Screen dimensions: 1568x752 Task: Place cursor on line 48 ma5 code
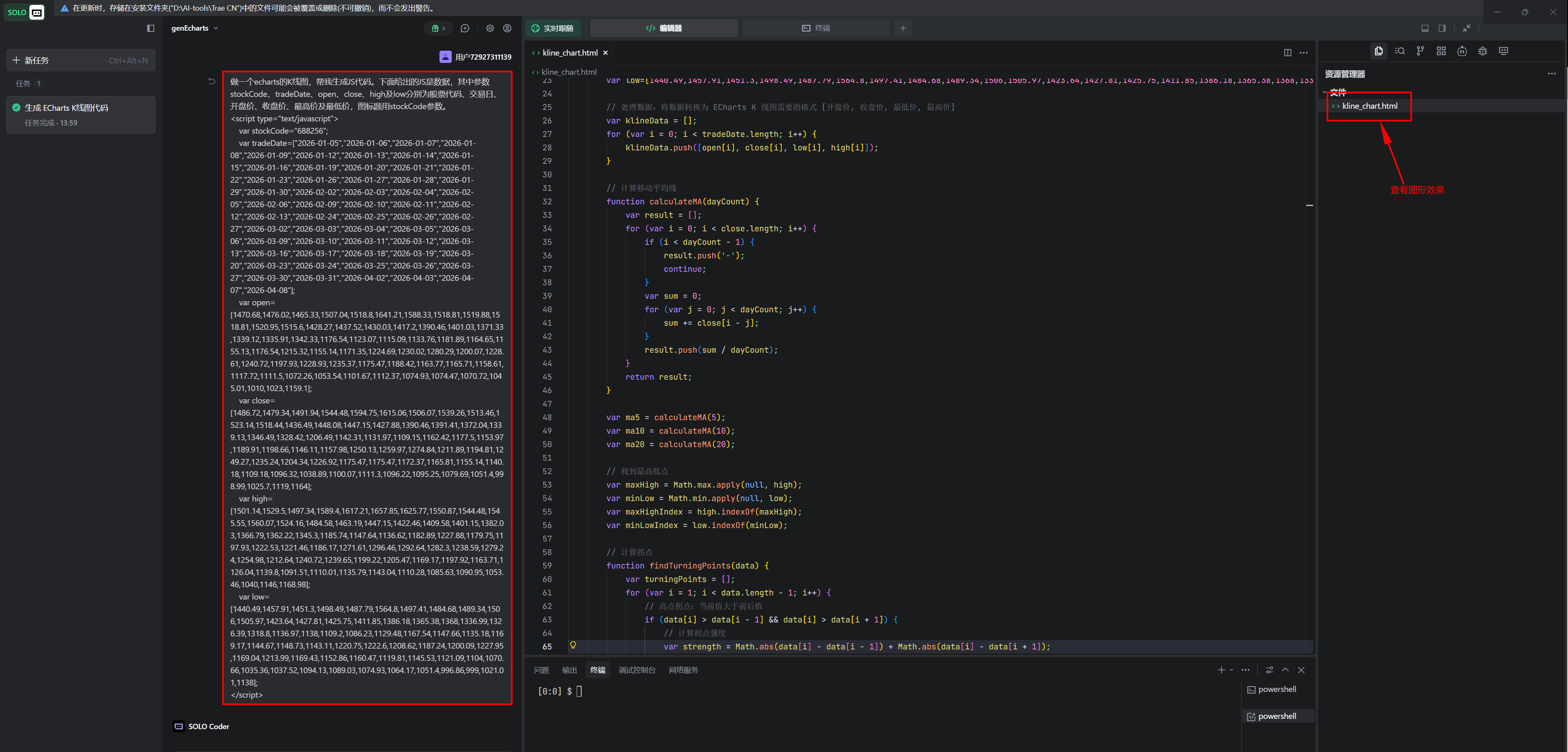pyautogui.click(x=665, y=418)
